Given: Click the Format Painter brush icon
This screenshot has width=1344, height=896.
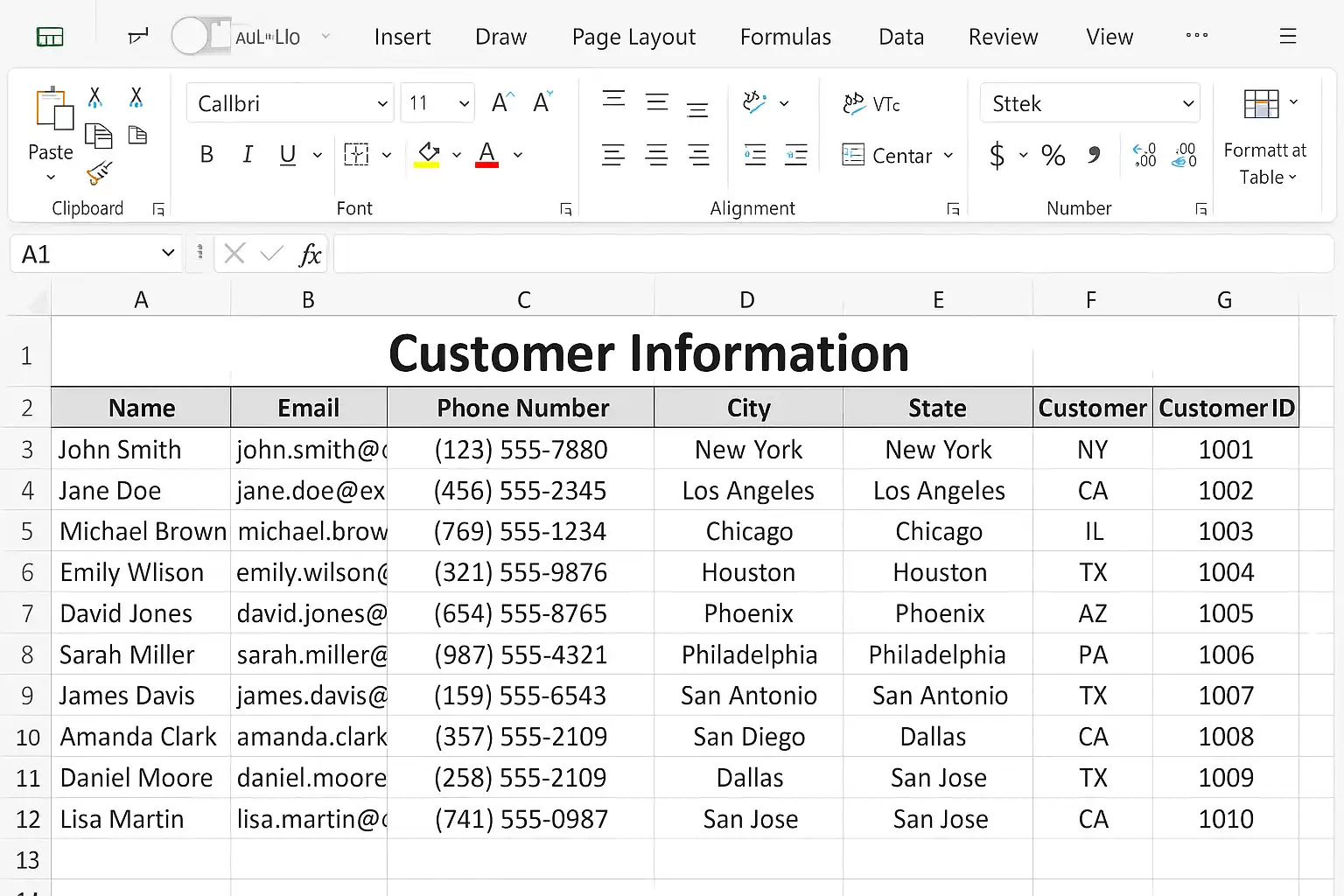Looking at the screenshot, I should pos(99,172).
